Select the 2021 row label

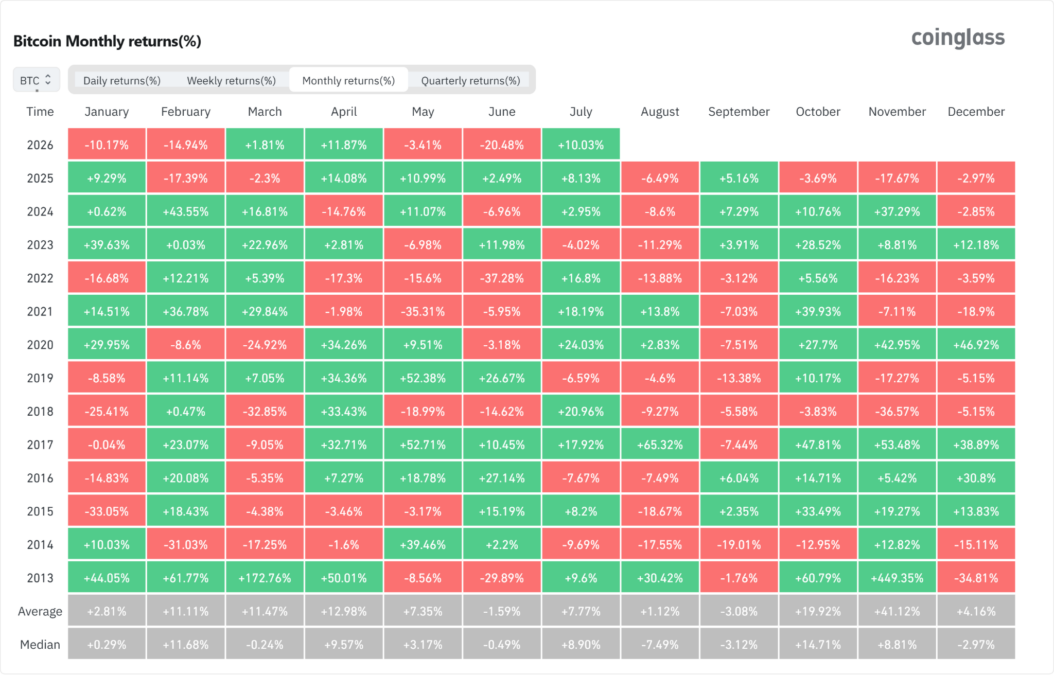(x=40, y=311)
